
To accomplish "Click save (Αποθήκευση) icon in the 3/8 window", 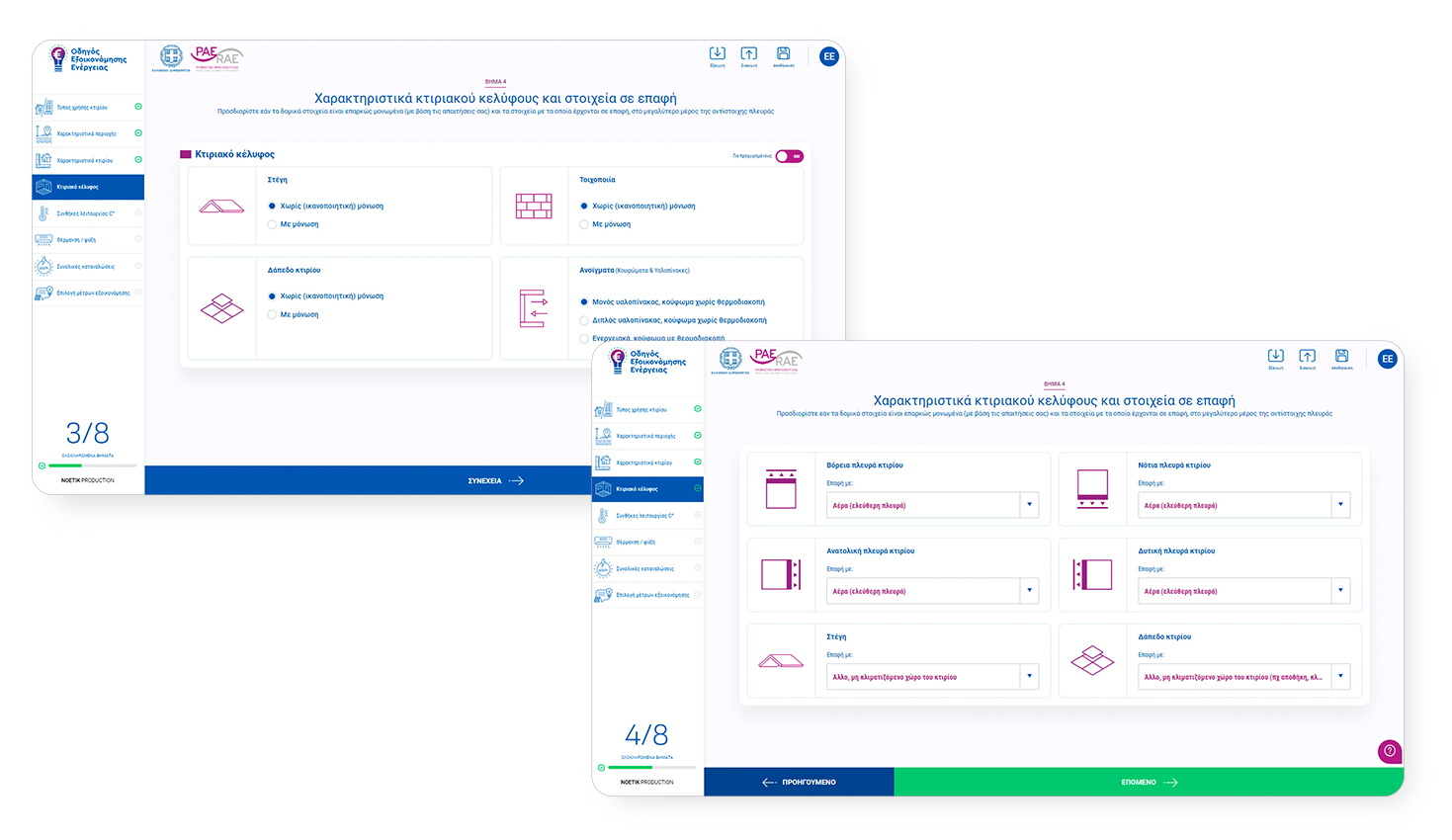I will pyautogui.click(x=783, y=54).
